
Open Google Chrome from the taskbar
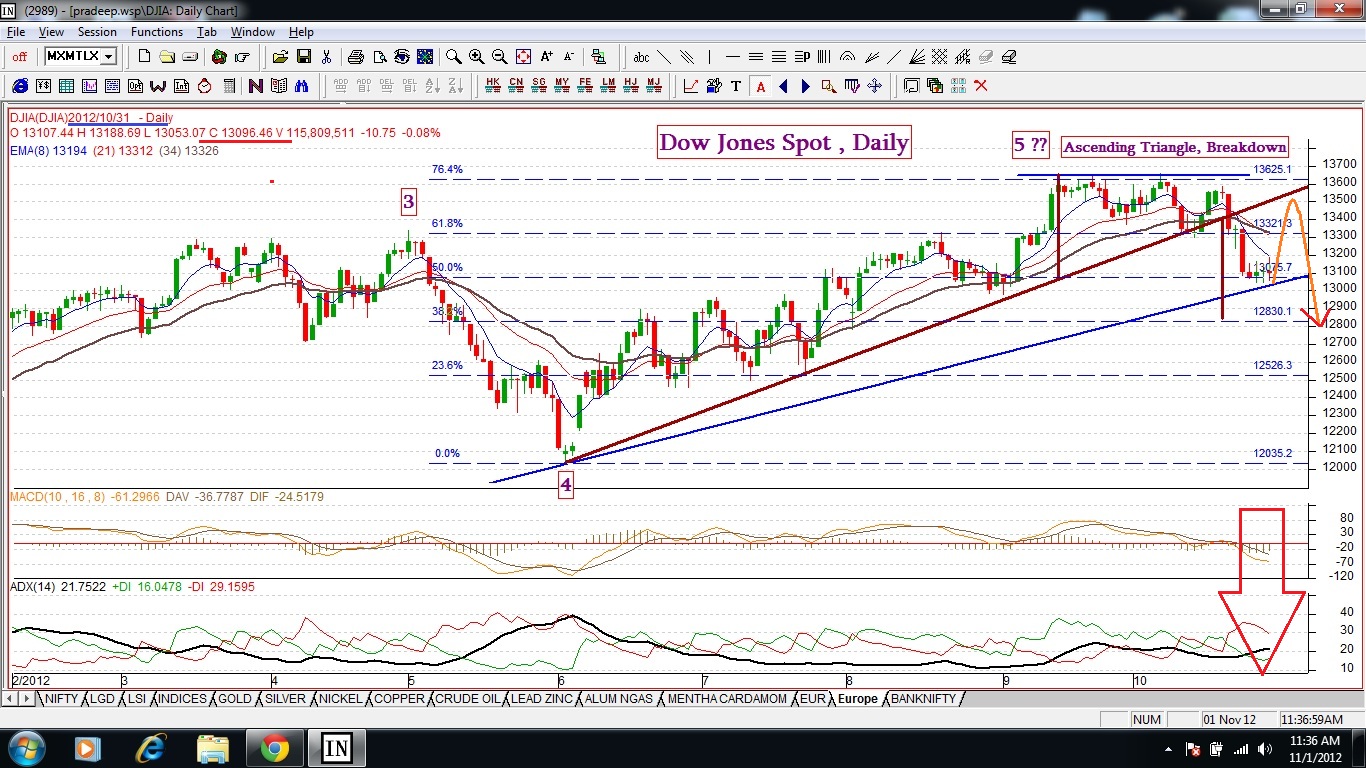click(275, 748)
